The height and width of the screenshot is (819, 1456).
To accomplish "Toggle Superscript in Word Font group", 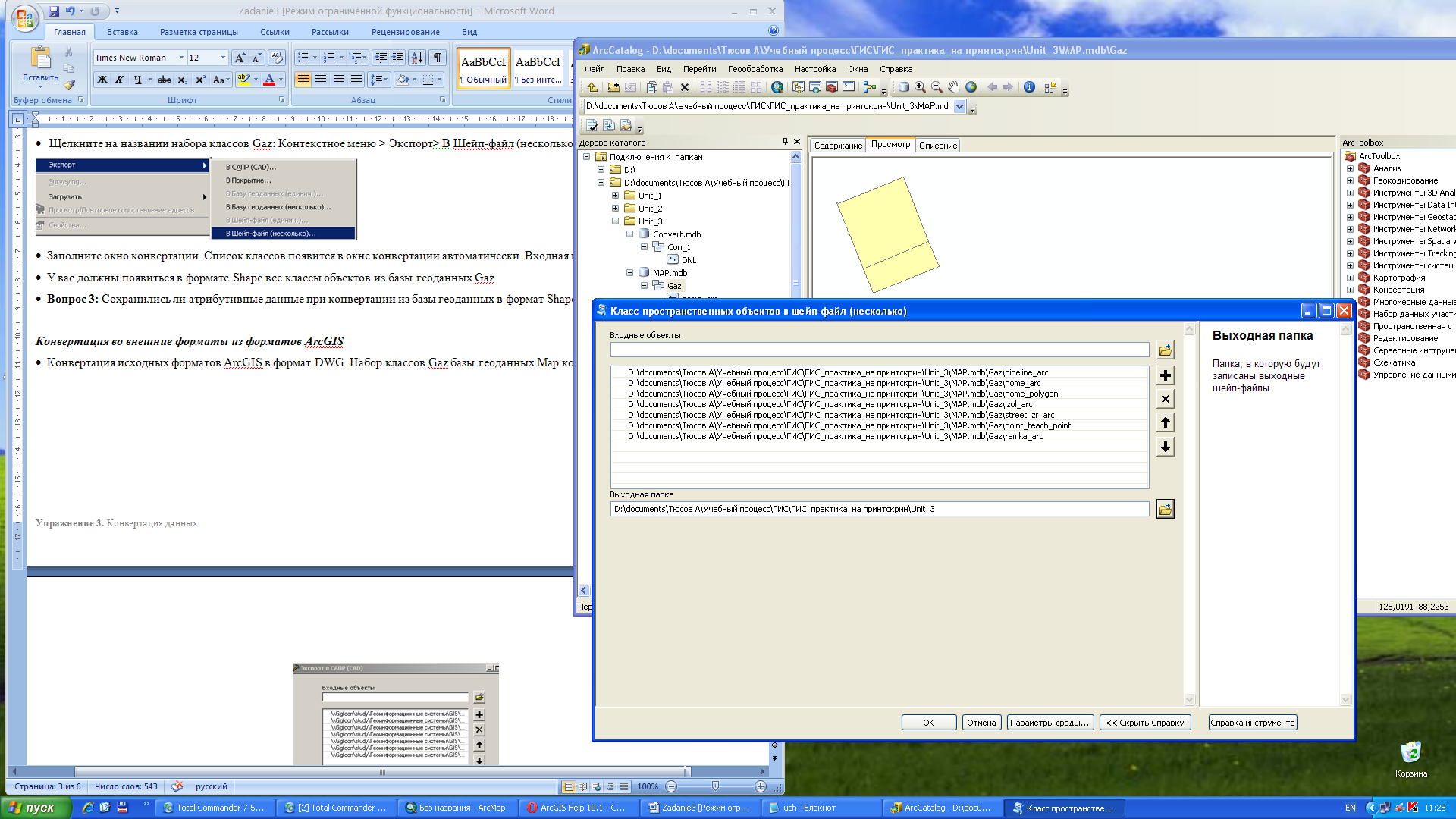I will tap(200, 80).
